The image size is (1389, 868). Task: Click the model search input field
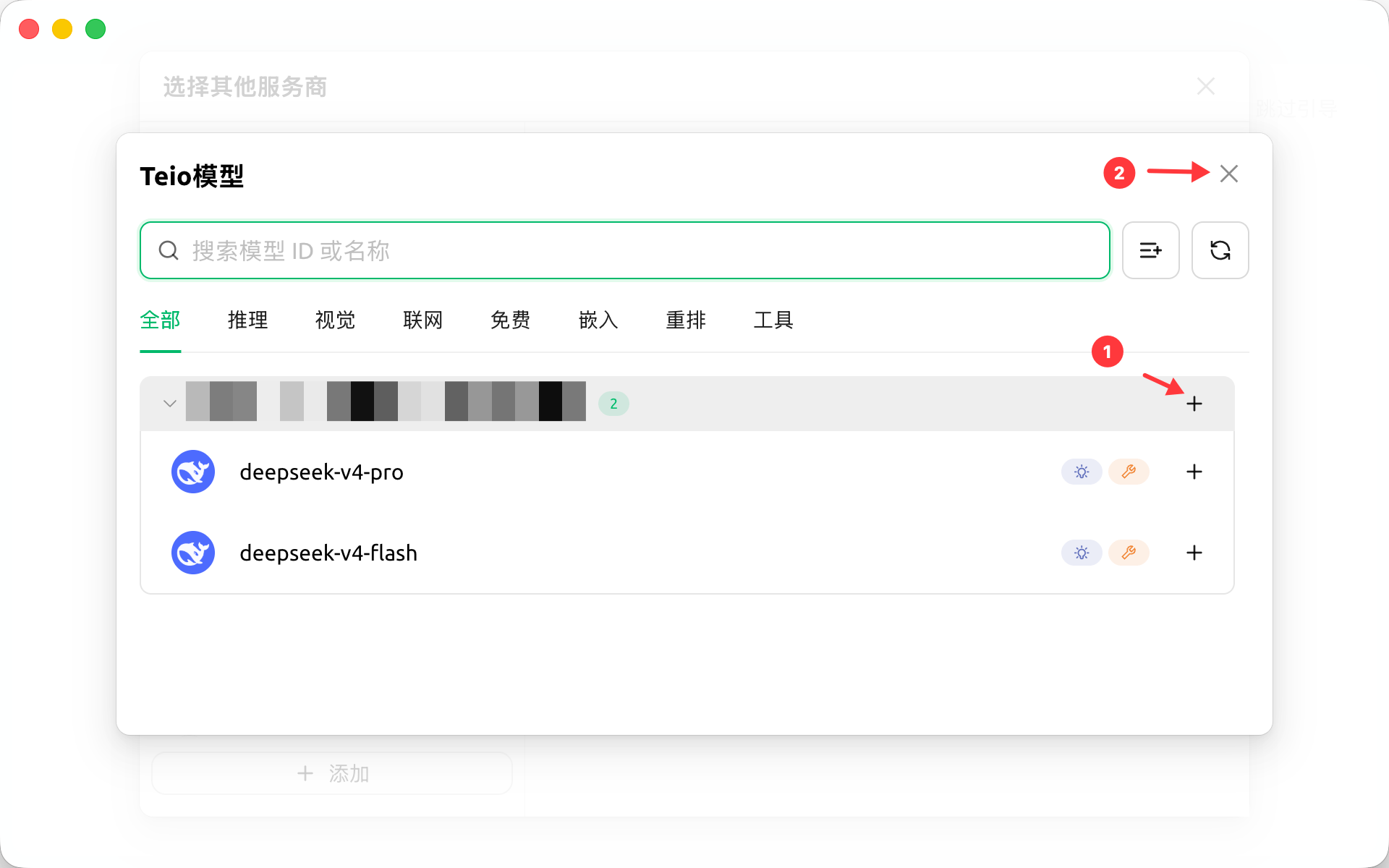click(624, 250)
